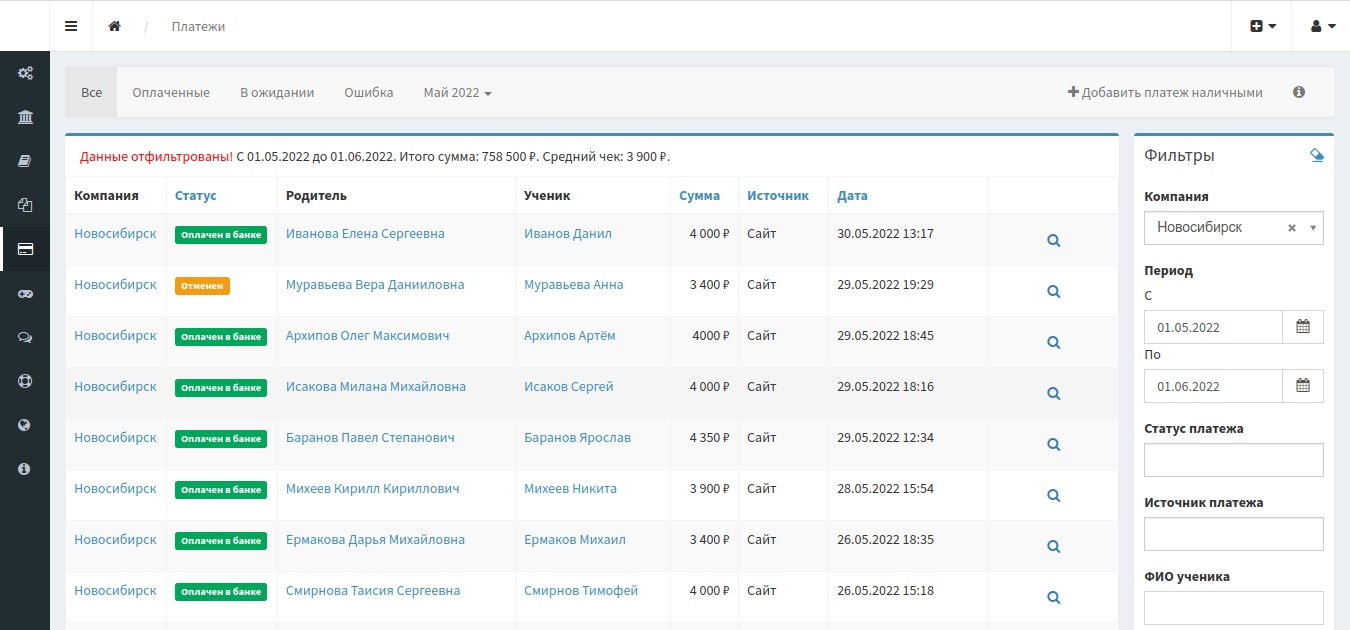Click the hamburger menu toggle icon
This screenshot has width=1350, height=630.
(x=71, y=26)
